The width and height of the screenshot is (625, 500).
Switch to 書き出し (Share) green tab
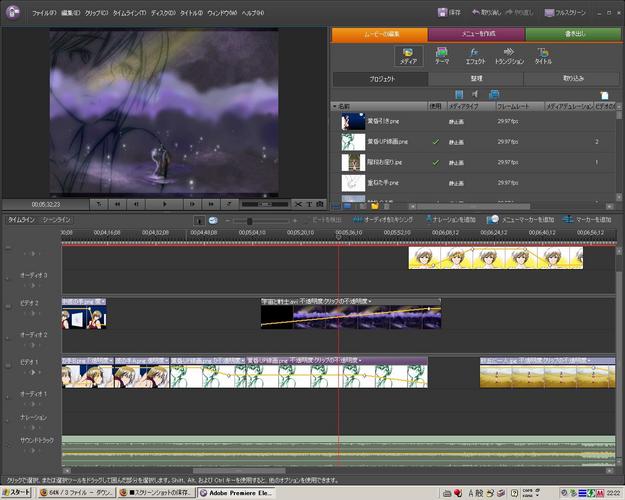point(573,34)
